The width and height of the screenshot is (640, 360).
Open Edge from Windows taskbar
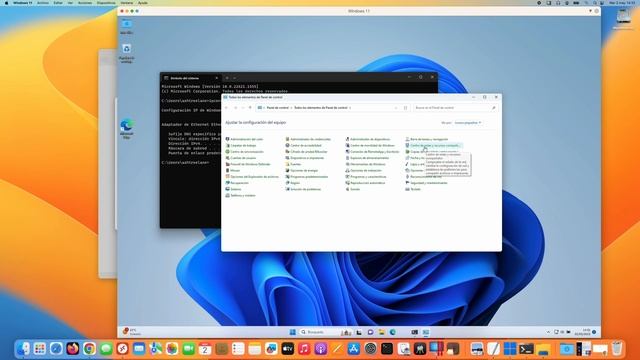[x=392, y=332]
